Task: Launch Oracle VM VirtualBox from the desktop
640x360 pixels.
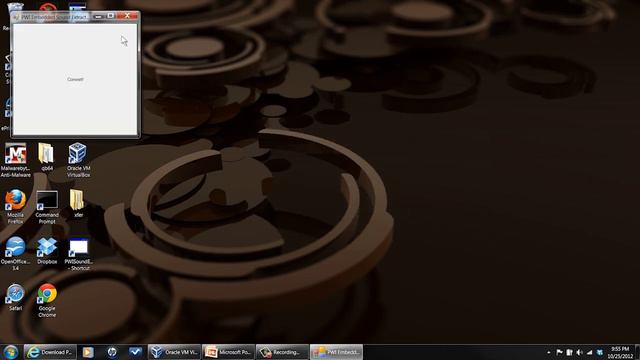Action: pyautogui.click(x=78, y=160)
